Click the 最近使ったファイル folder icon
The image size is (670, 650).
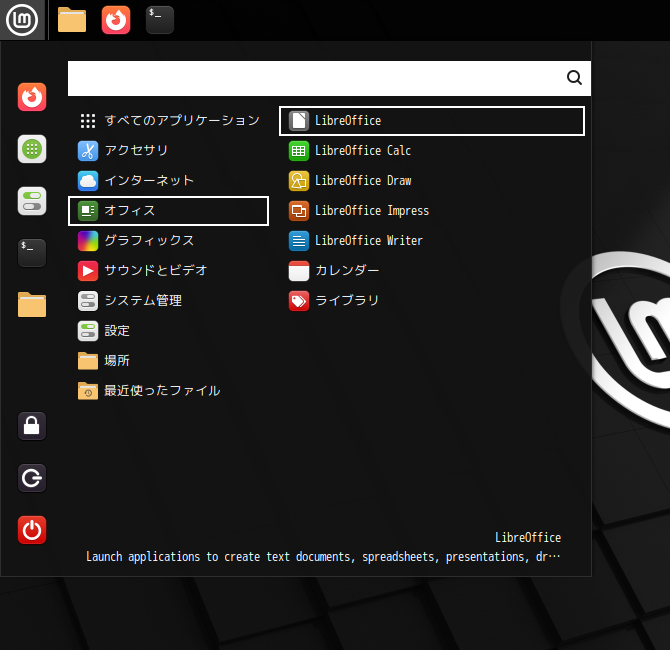88,391
